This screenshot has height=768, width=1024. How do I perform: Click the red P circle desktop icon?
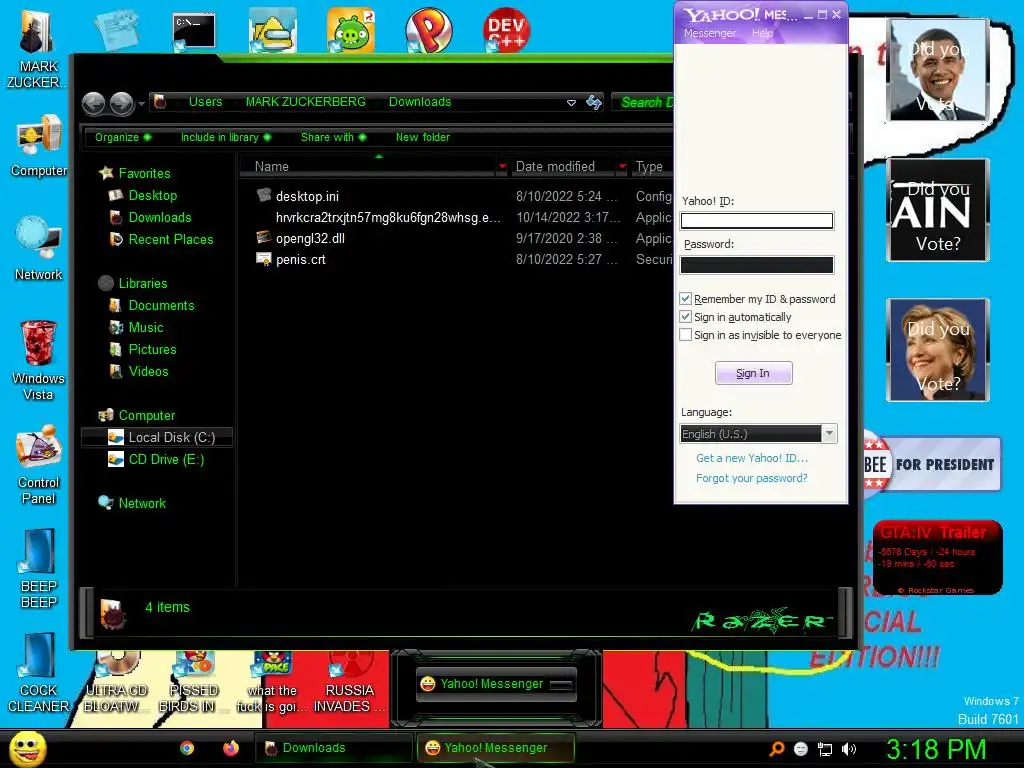[x=428, y=31]
